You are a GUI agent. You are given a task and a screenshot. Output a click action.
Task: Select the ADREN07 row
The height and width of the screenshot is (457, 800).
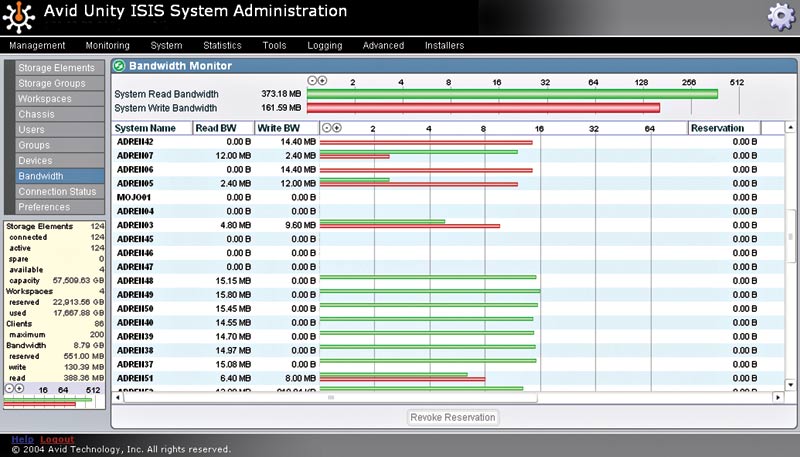point(448,156)
